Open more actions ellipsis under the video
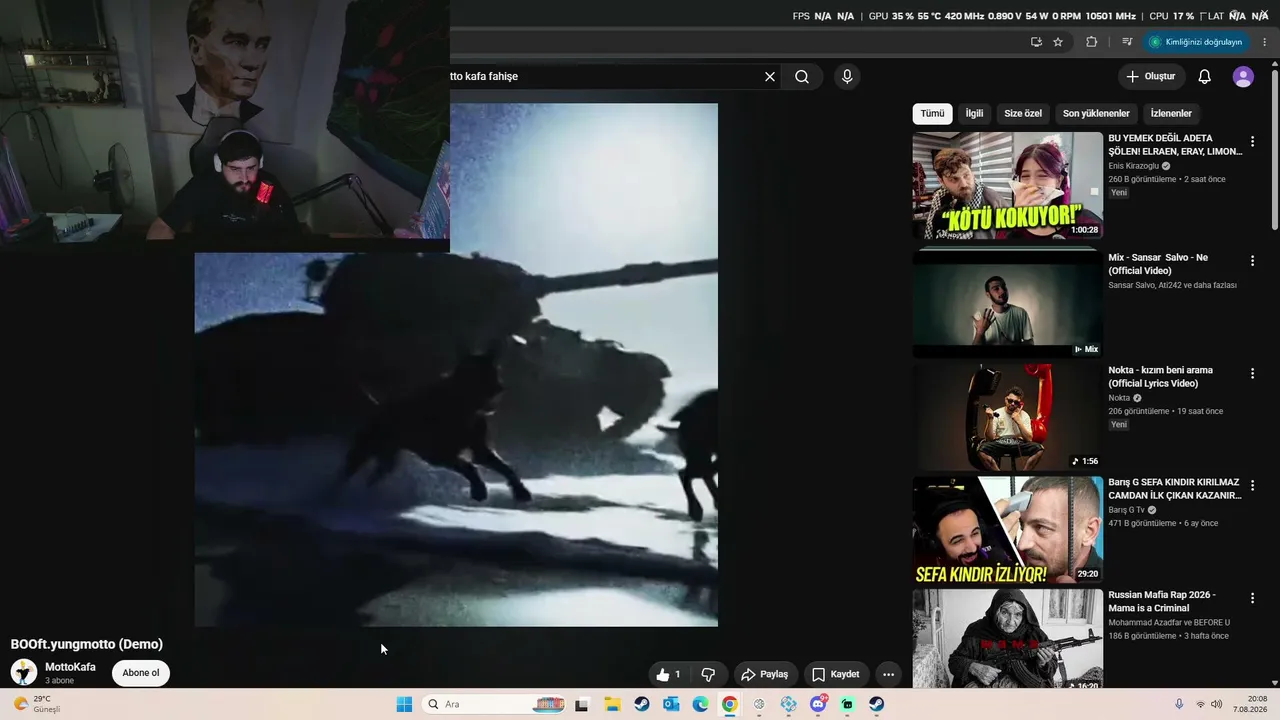Screen dimensions: 1280x720 pos(888,674)
